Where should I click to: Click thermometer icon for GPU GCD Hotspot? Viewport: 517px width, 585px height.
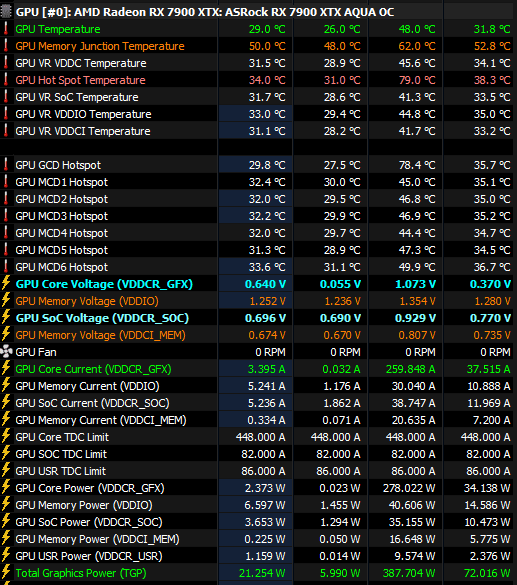(6, 165)
